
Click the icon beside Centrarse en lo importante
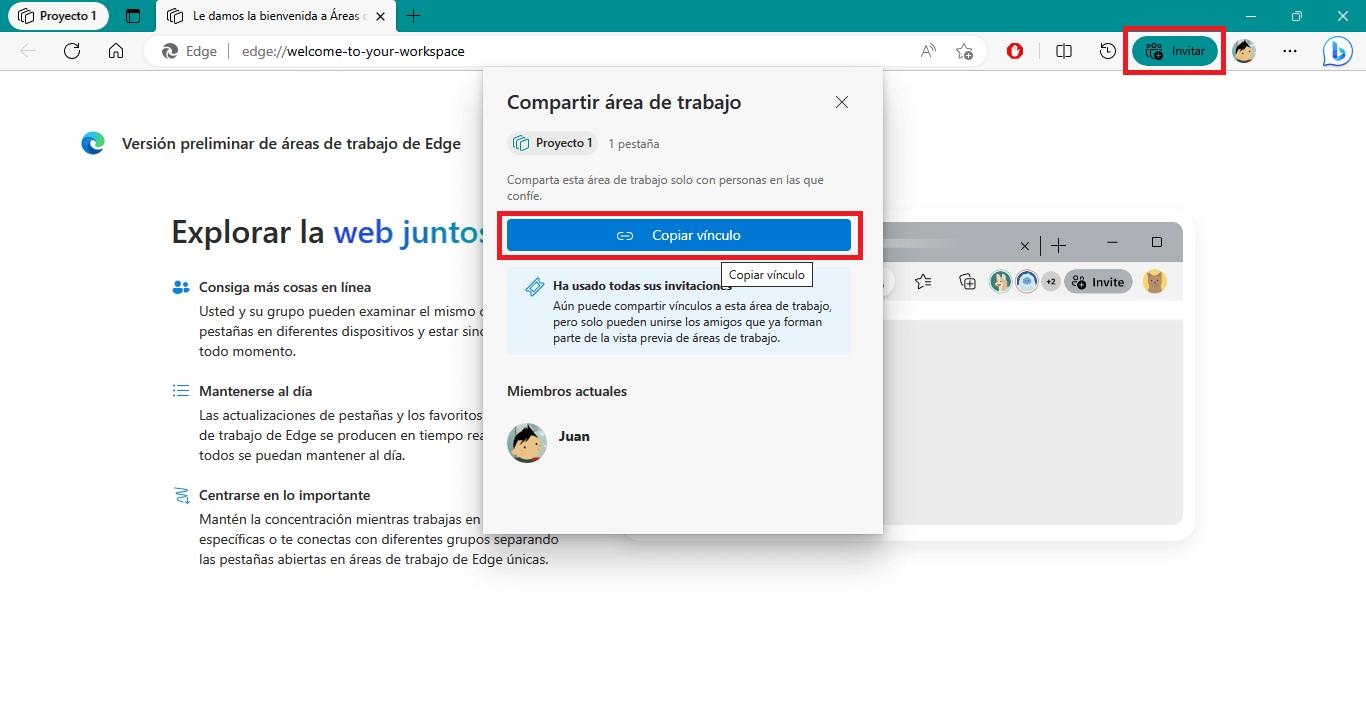[x=181, y=495]
